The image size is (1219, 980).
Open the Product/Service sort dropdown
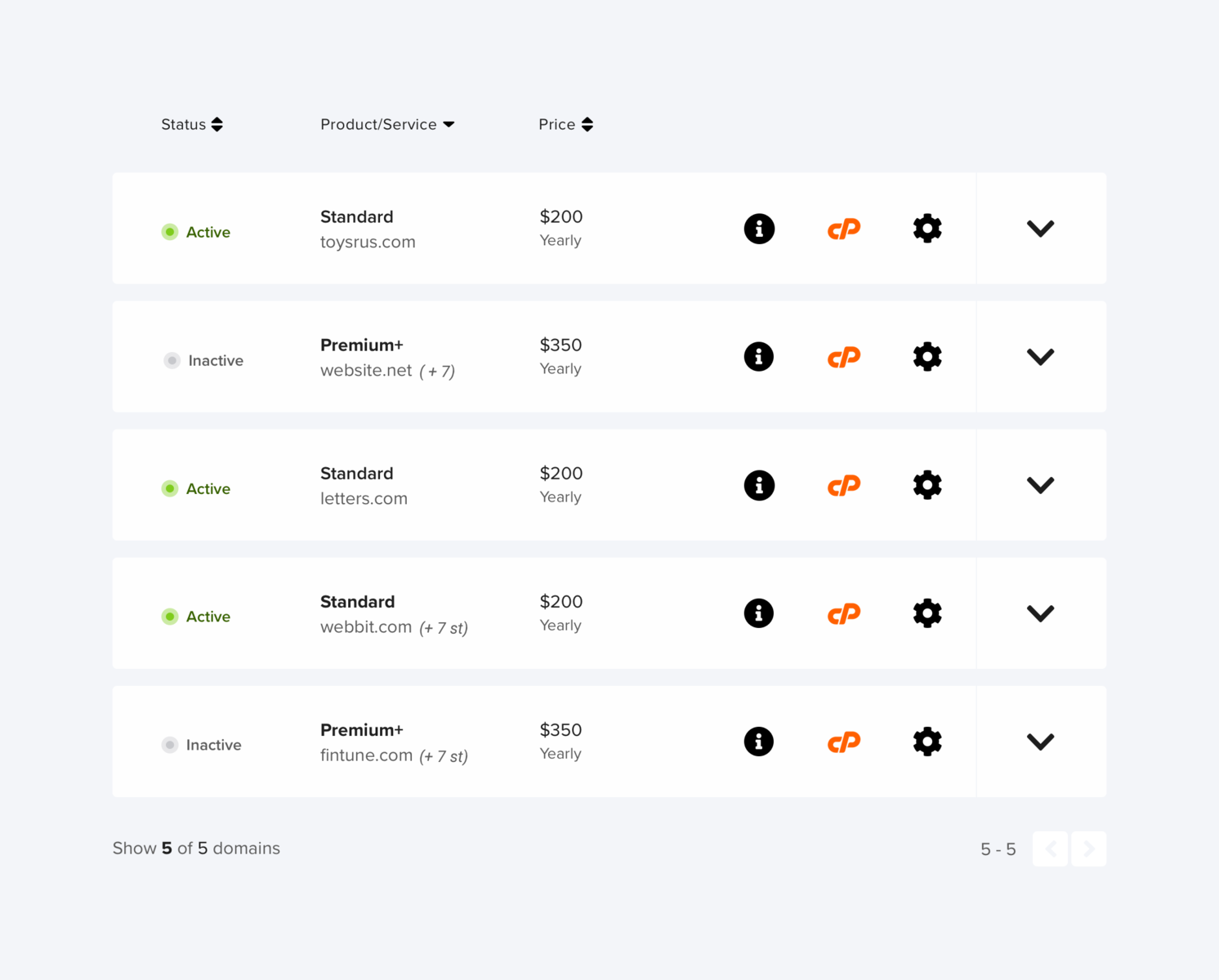[449, 124]
